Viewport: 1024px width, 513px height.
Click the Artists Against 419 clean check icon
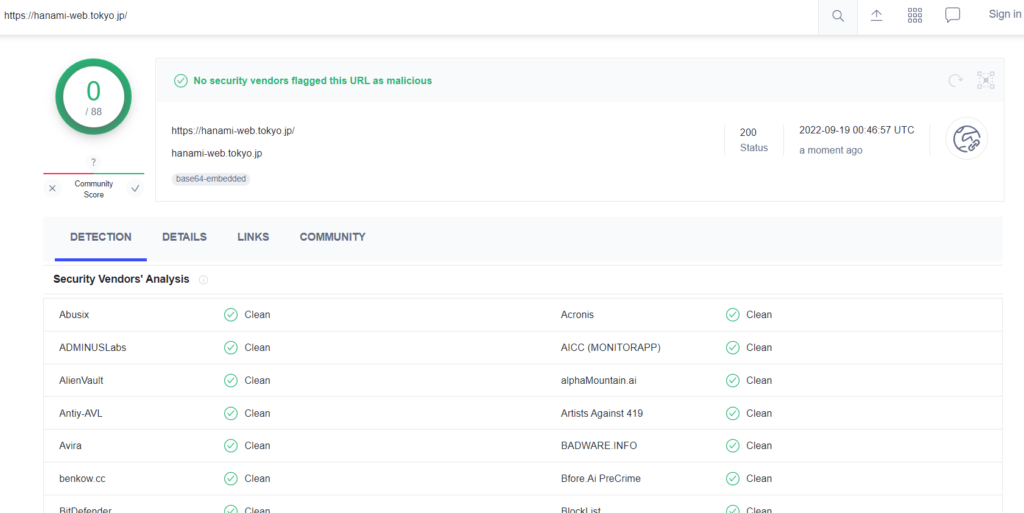point(733,412)
